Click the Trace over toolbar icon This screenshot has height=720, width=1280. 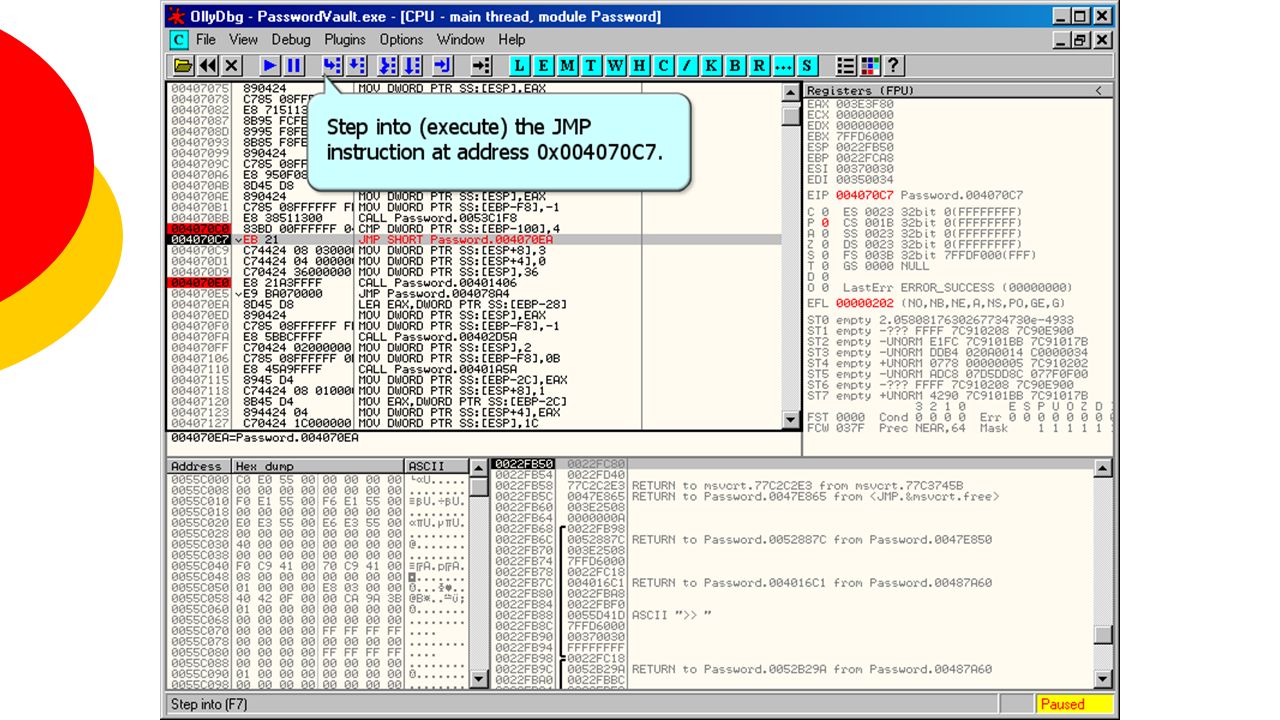414,66
